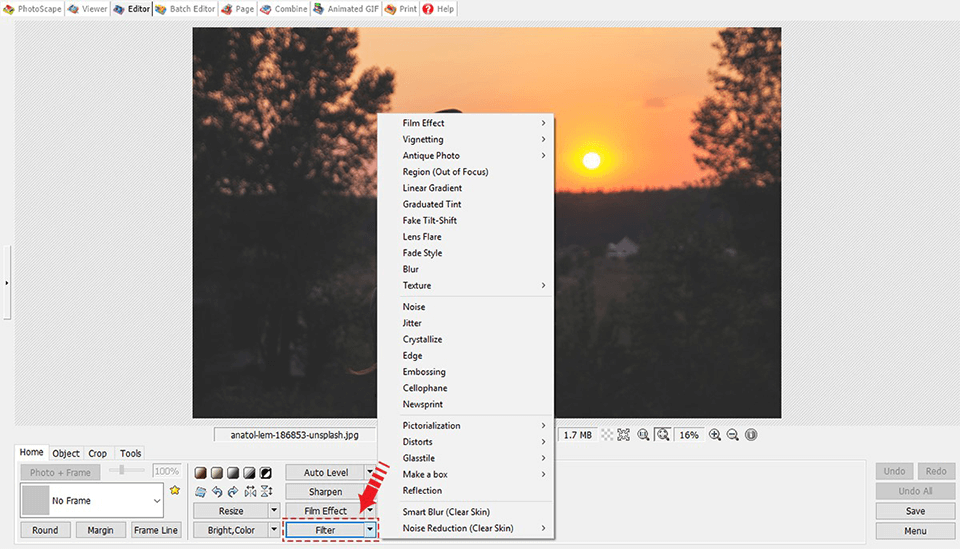Open the Print tab
Image resolution: width=960 pixels, height=549 pixels.
[x=401, y=9]
